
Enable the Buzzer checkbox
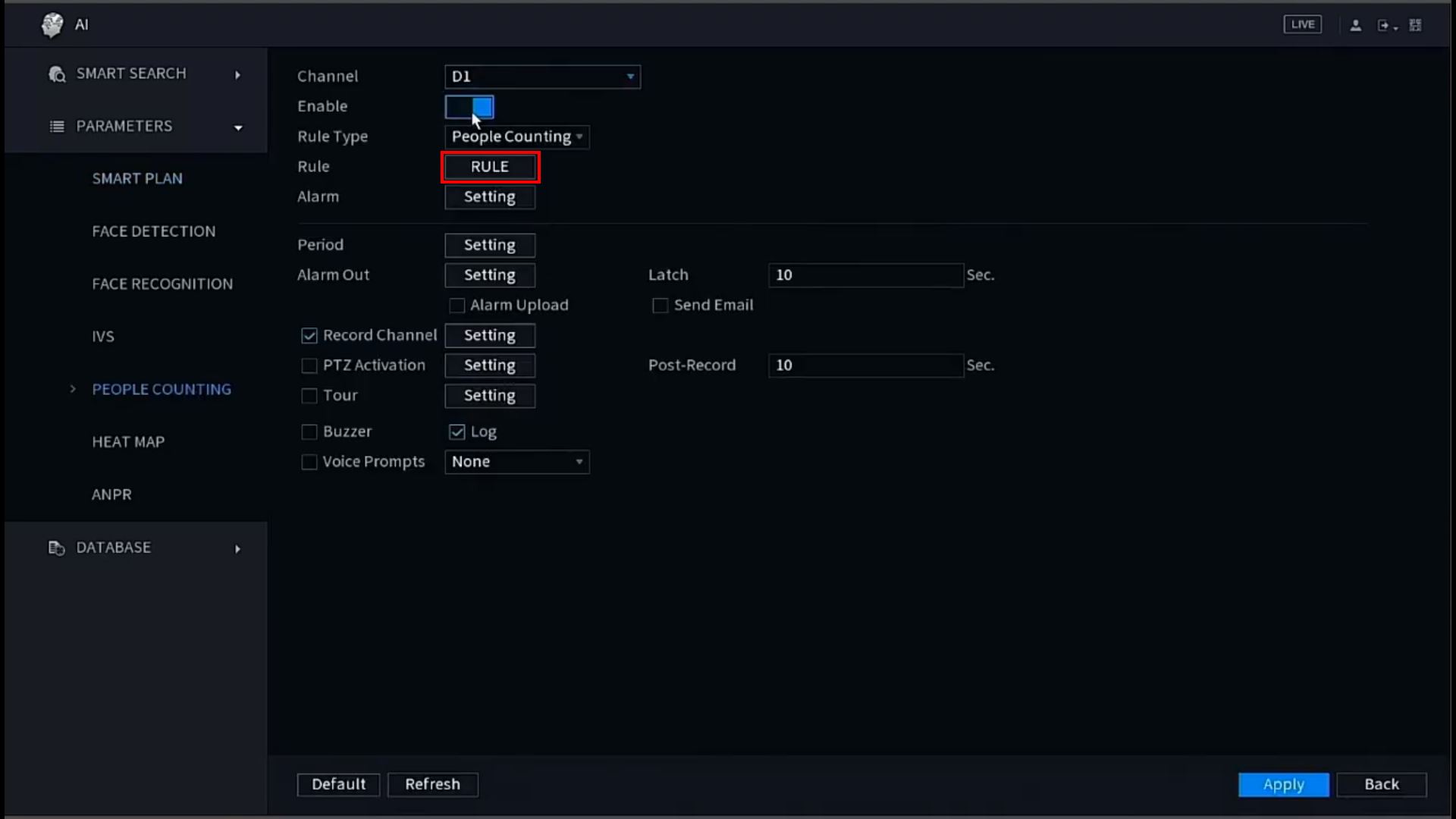[x=309, y=432]
